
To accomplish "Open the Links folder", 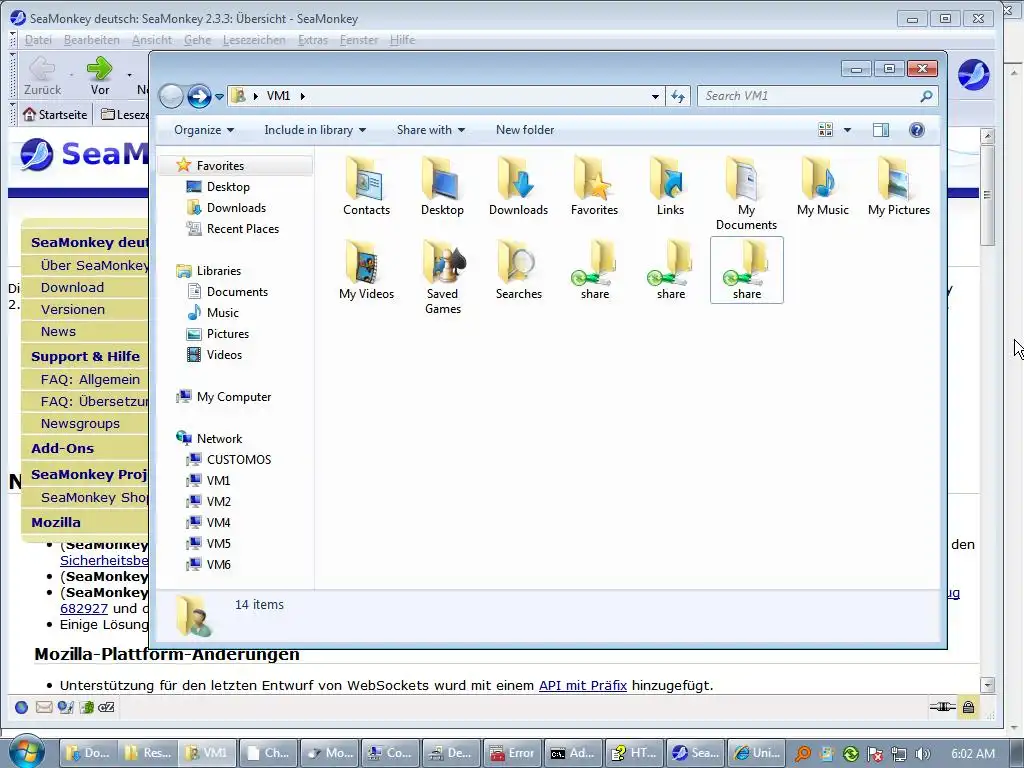I will coord(670,186).
